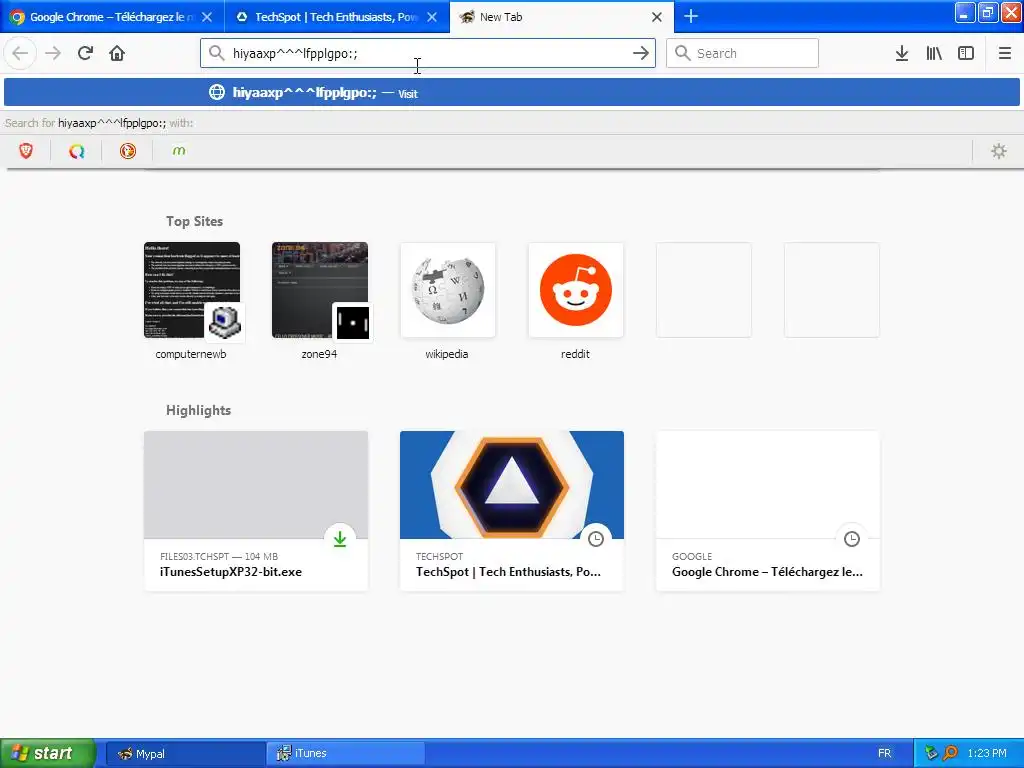Click the Search input box

pyautogui.click(x=742, y=53)
